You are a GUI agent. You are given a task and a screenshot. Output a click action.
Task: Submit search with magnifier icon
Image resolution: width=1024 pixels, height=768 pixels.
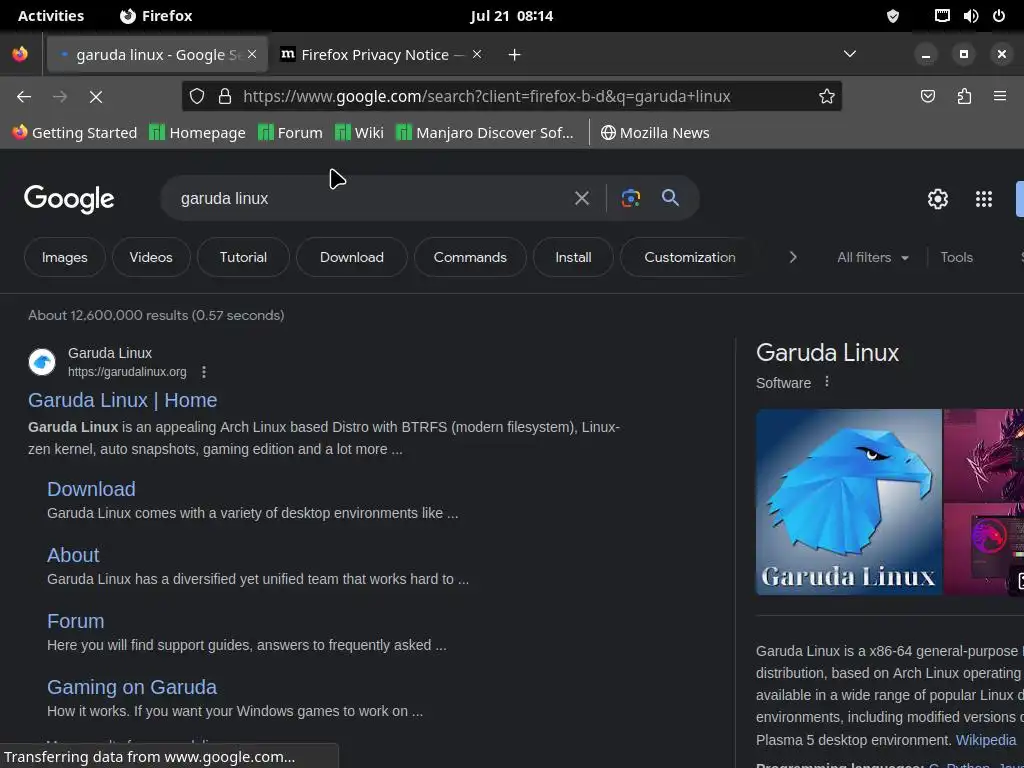point(670,197)
